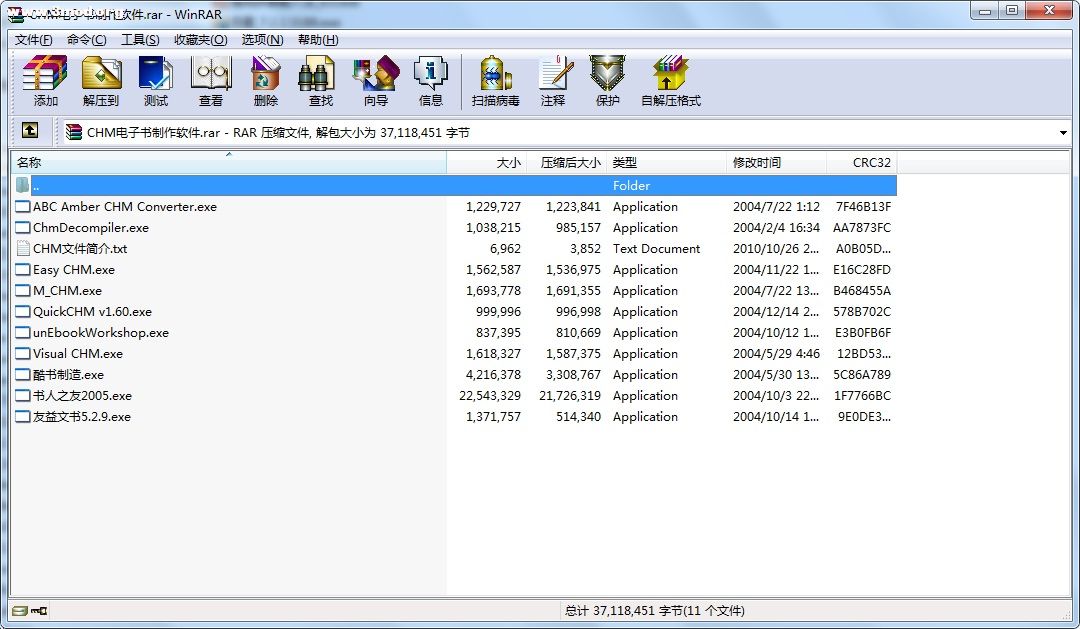Select the Easy CHM.exe file

tap(74, 270)
